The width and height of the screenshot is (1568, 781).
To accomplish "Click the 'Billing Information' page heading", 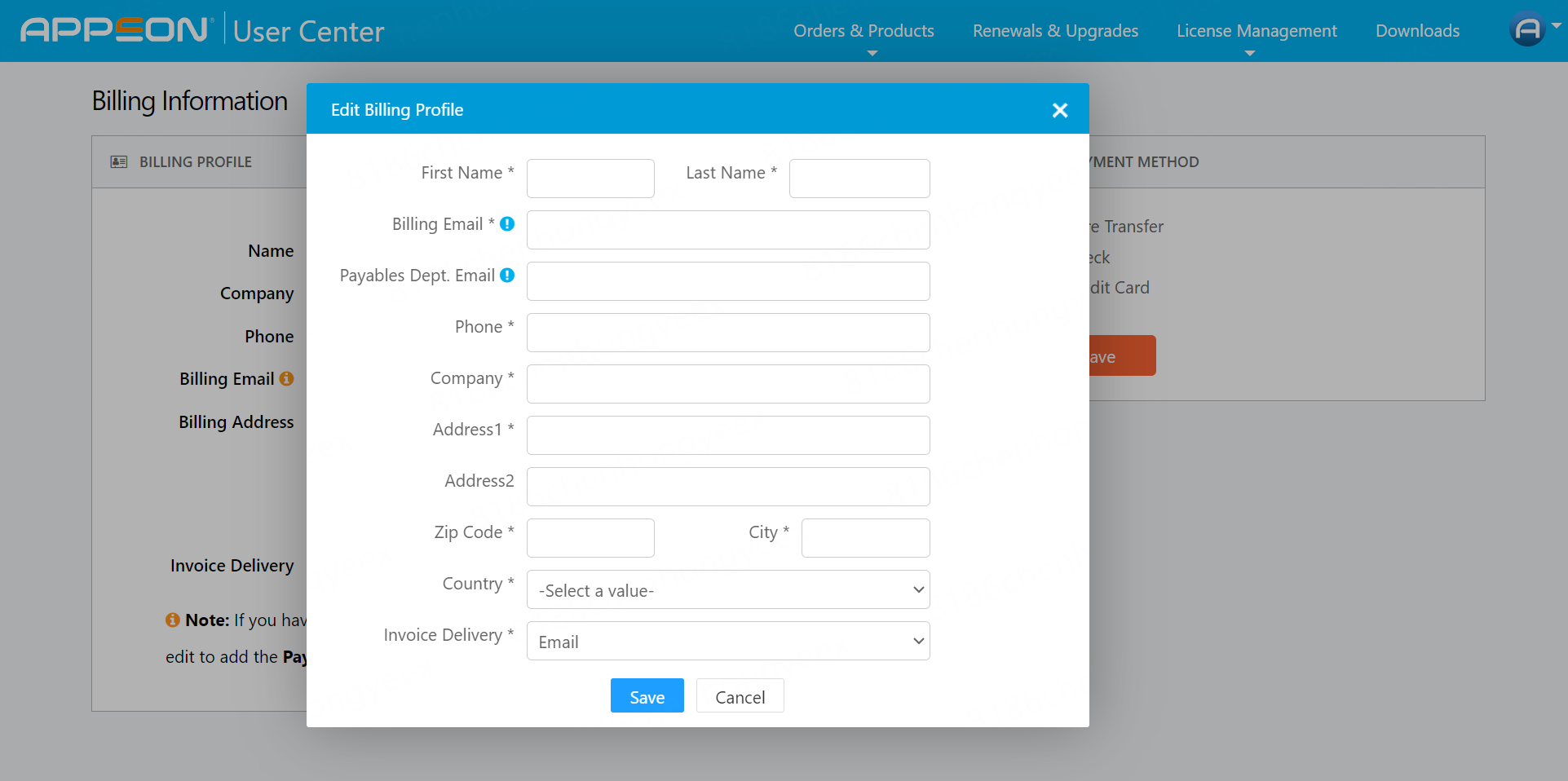I will [x=190, y=101].
